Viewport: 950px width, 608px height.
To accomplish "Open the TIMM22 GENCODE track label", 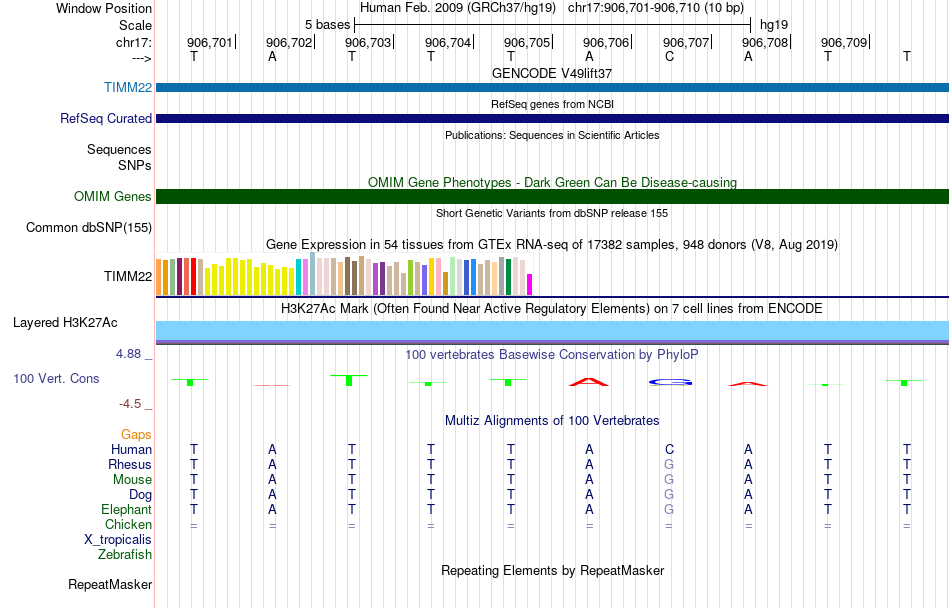I will (x=128, y=87).
